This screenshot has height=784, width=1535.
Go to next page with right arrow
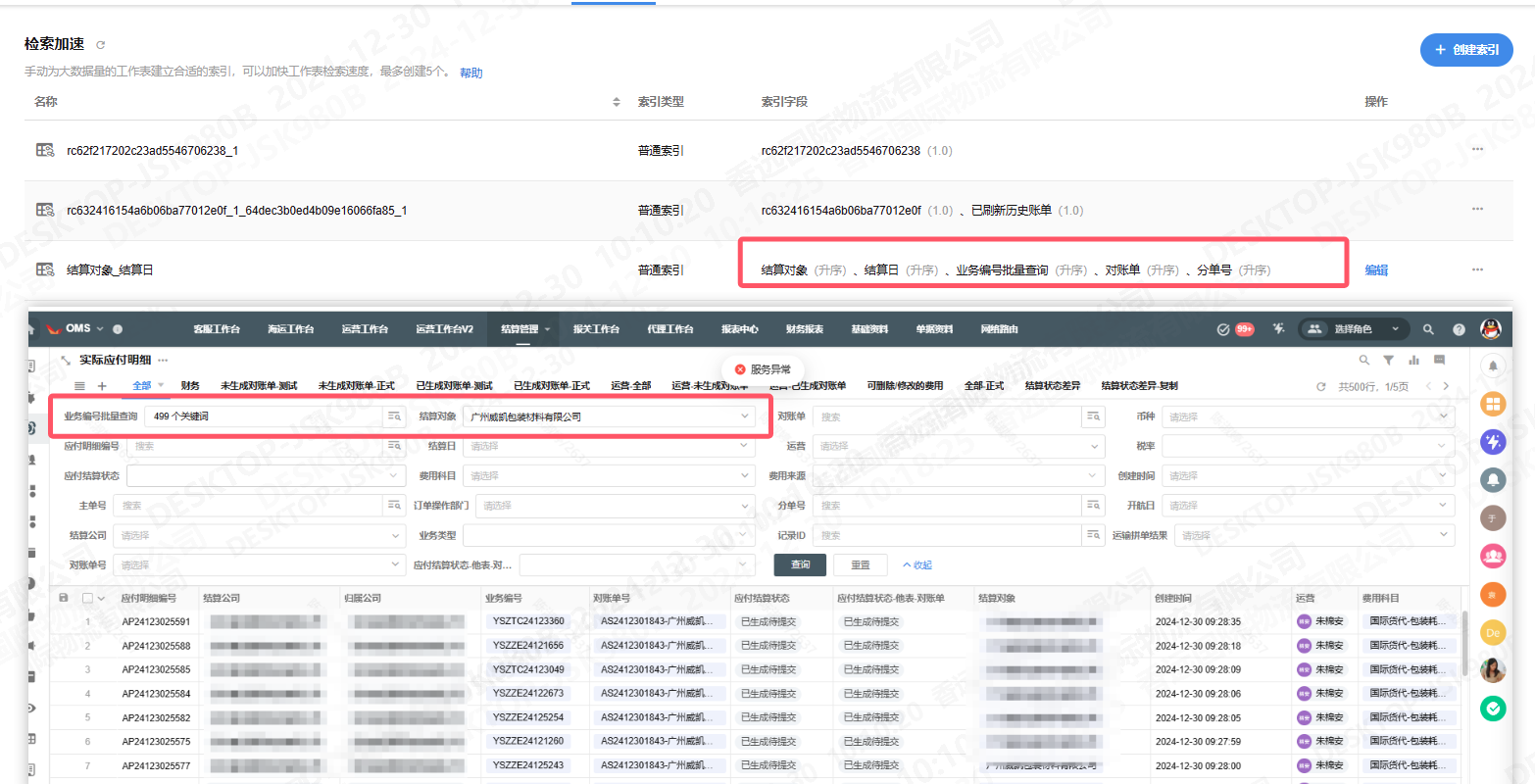[x=1446, y=386]
